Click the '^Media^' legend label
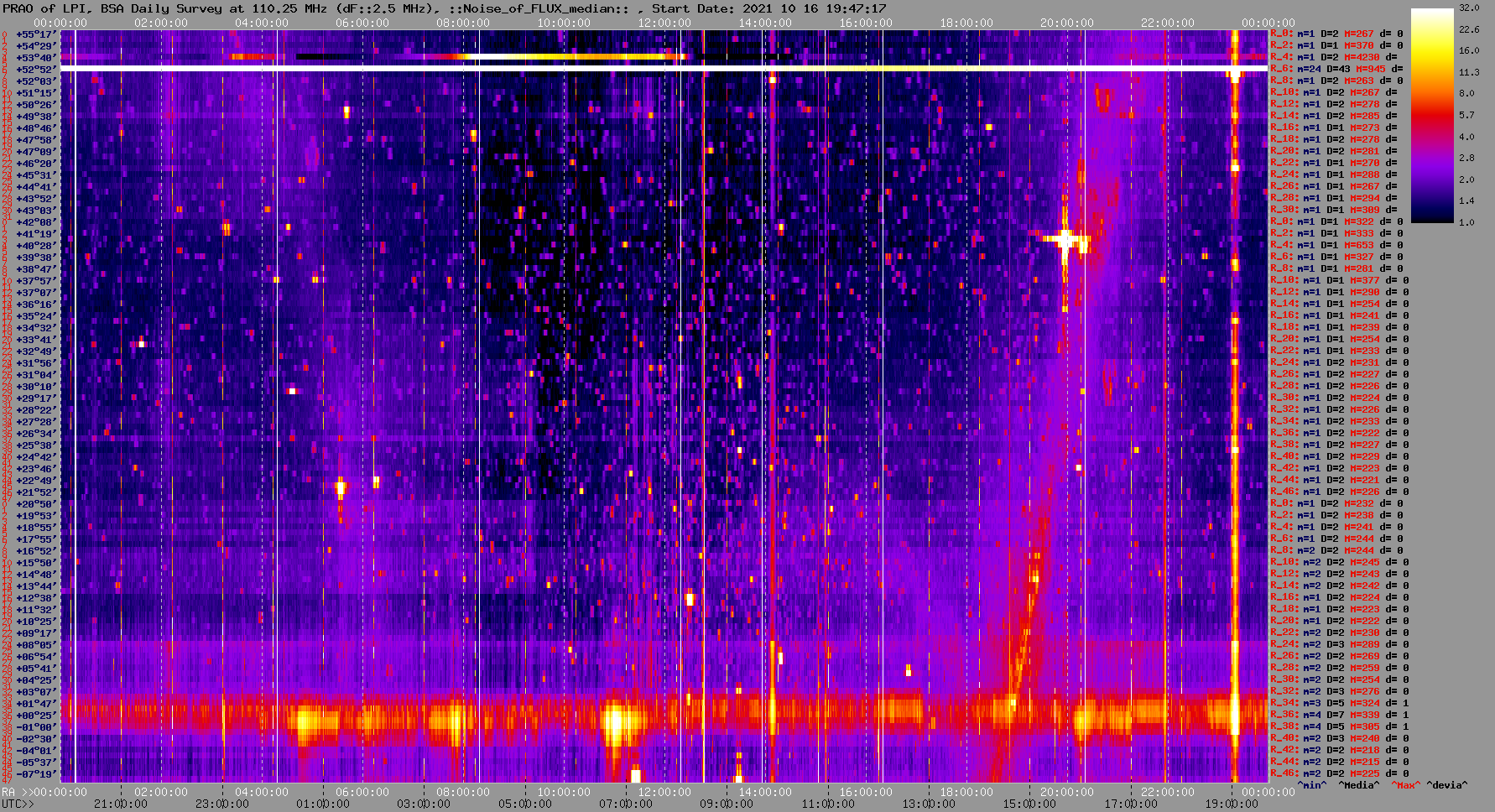This screenshot has width=1495, height=812. point(1358,786)
